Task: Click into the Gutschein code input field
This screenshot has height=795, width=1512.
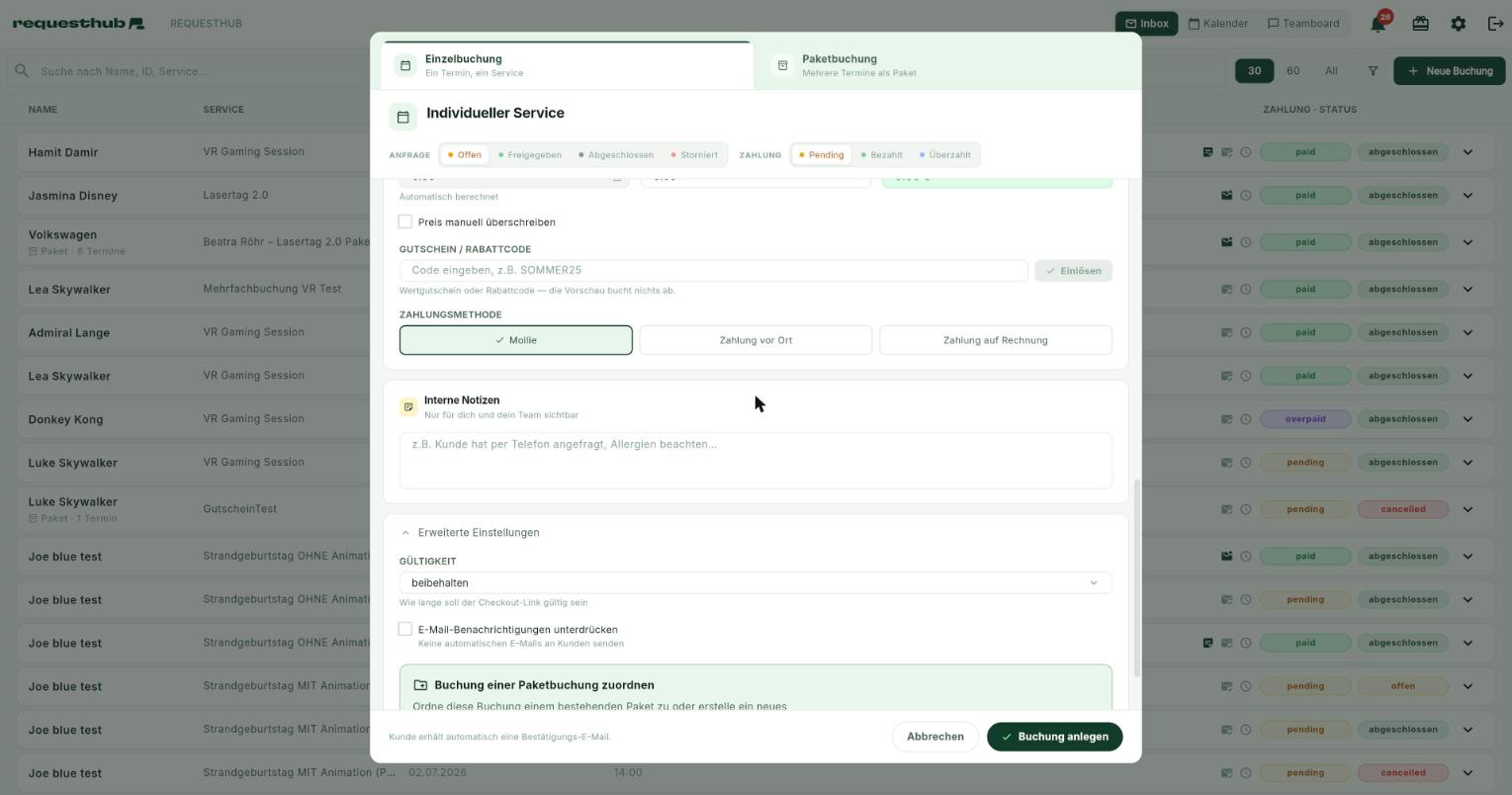Action: click(713, 270)
